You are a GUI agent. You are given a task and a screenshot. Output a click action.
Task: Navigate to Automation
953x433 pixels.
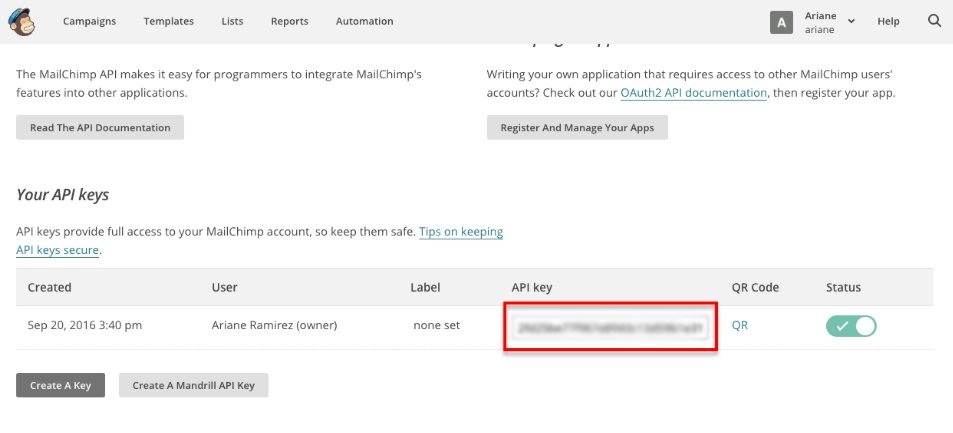coord(365,21)
